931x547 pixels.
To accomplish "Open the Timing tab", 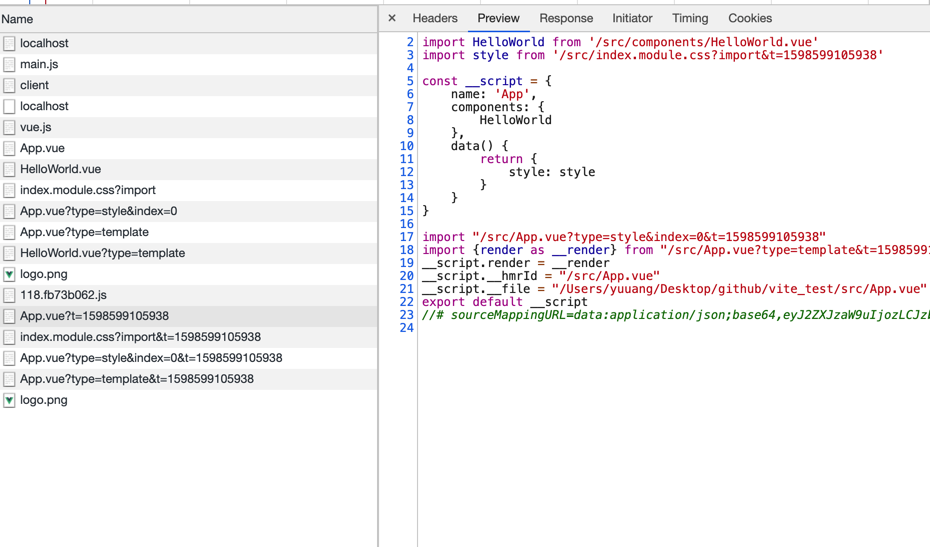I will coord(690,18).
